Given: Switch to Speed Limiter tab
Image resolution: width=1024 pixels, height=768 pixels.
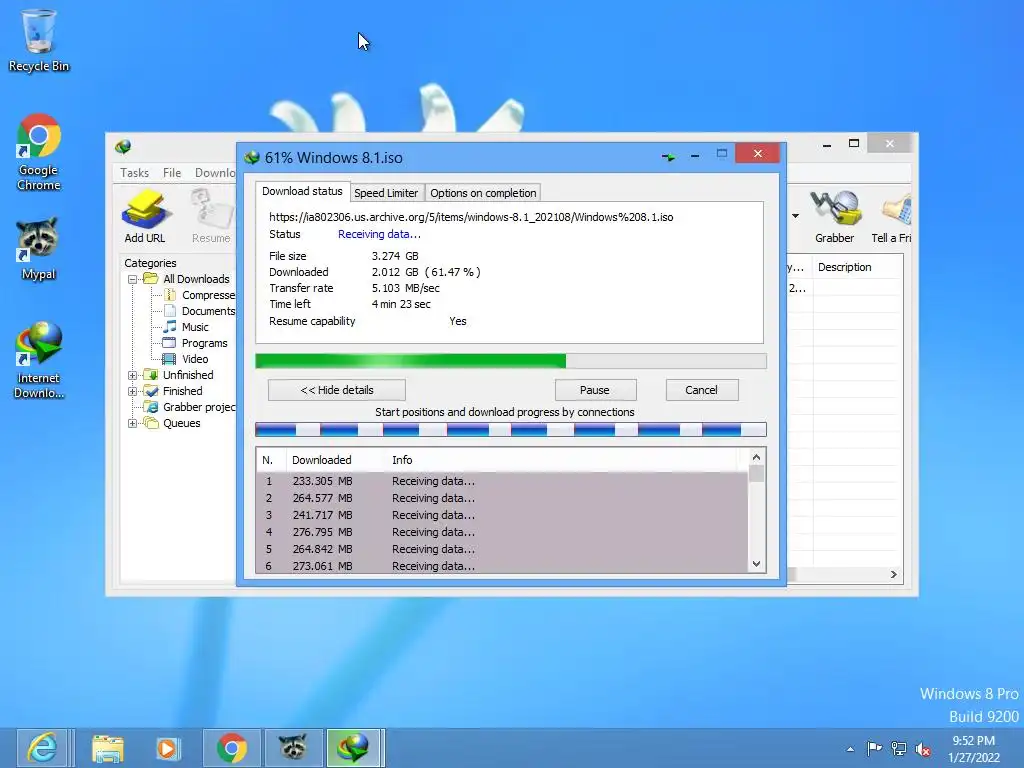Looking at the screenshot, I should [x=386, y=193].
